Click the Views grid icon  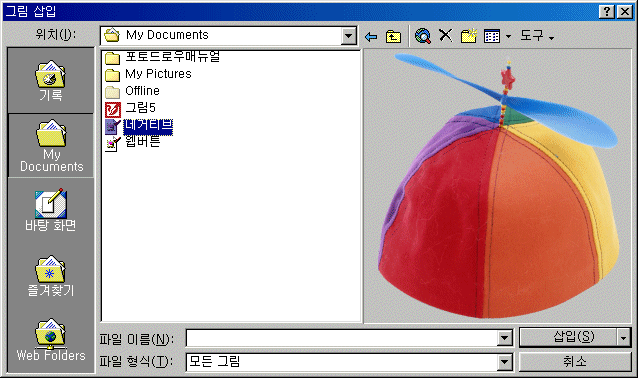(492, 36)
